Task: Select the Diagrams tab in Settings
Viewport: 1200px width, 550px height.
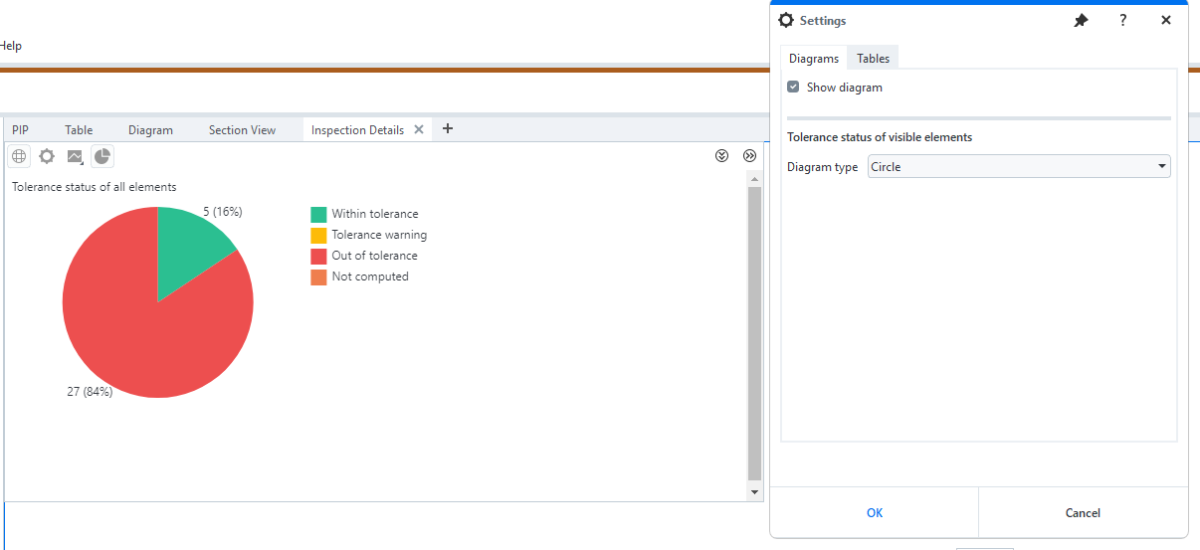Action: pyautogui.click(x=814, y=58)
